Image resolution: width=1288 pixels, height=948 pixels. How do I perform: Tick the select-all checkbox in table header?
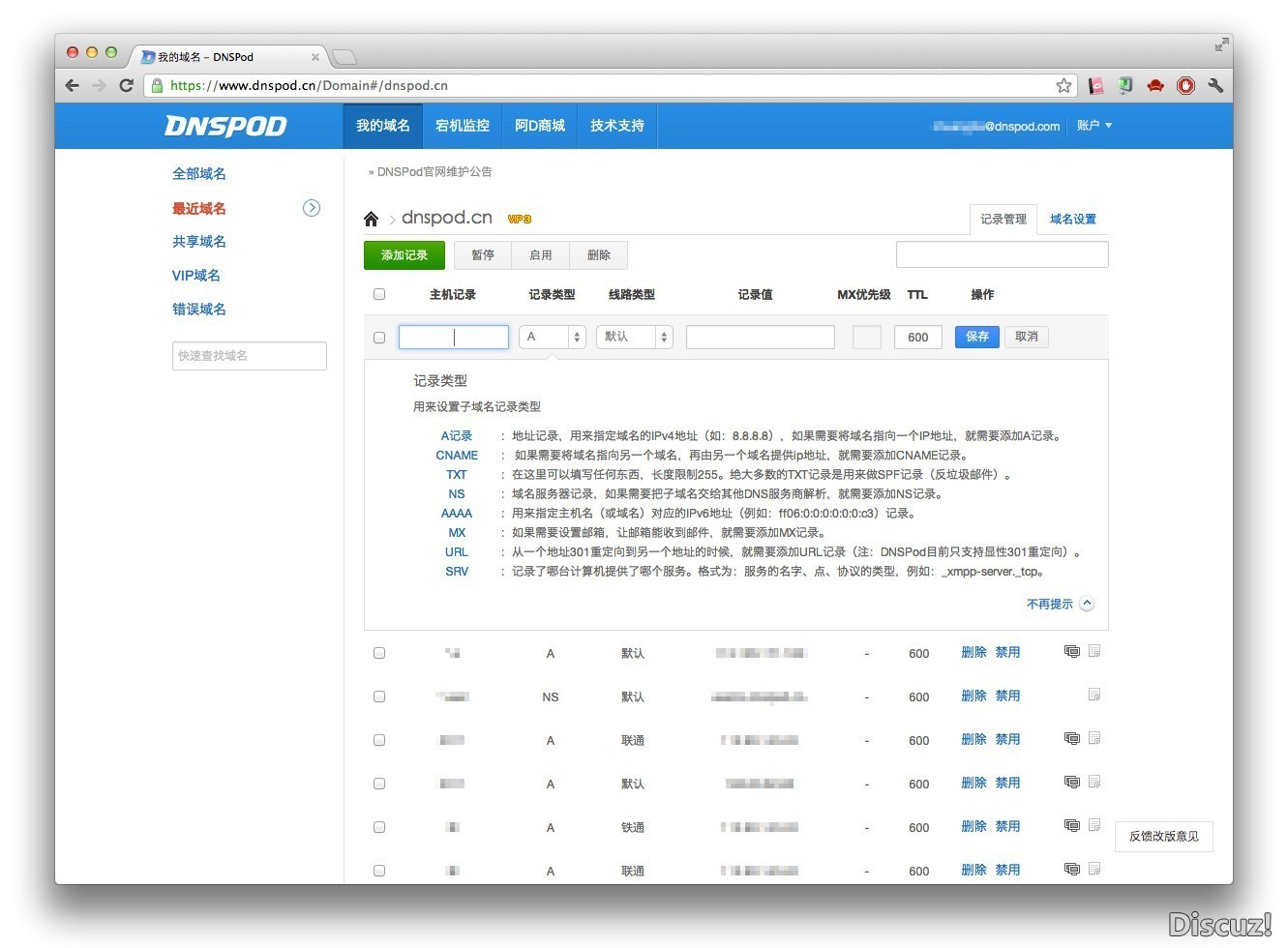[x=379, y=294]
